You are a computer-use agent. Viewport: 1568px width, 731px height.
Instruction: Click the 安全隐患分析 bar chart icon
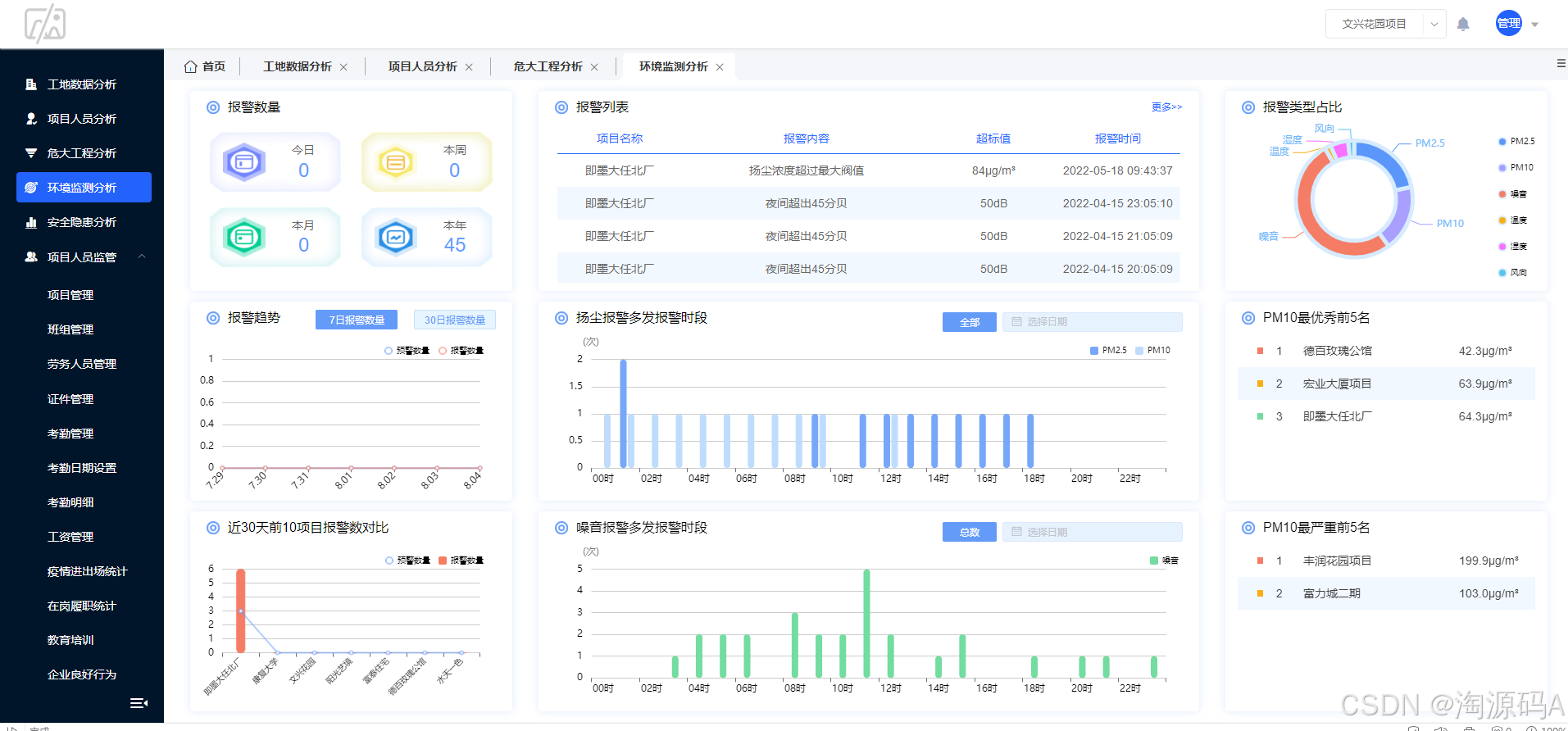point(31,222)
